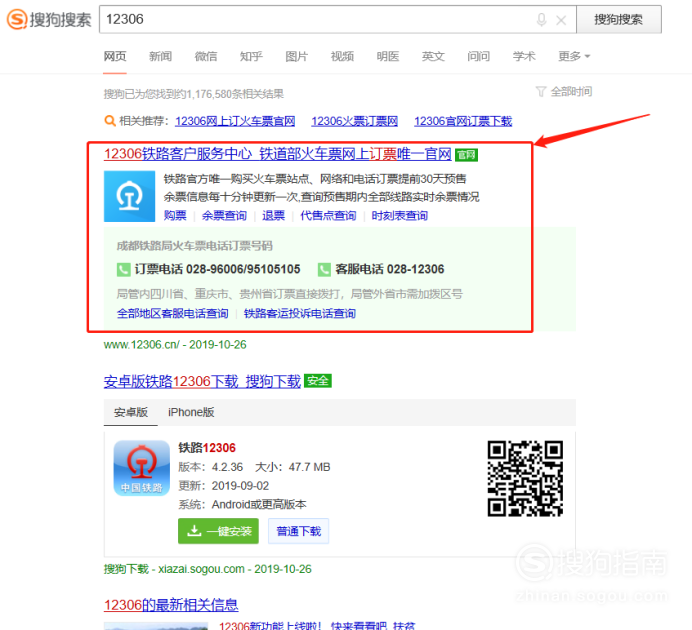692x630 pixels.
Task: Click the related-suggestions magnifier icon
Action: point(109,120)
